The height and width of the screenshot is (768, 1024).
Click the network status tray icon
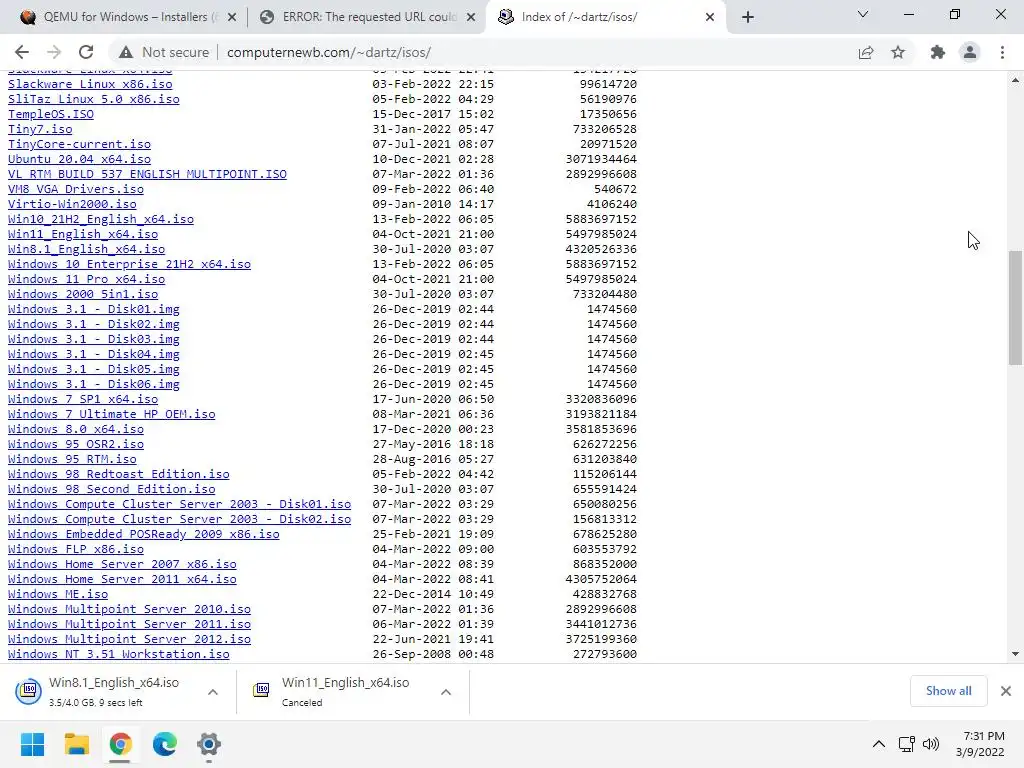(906, 744)
